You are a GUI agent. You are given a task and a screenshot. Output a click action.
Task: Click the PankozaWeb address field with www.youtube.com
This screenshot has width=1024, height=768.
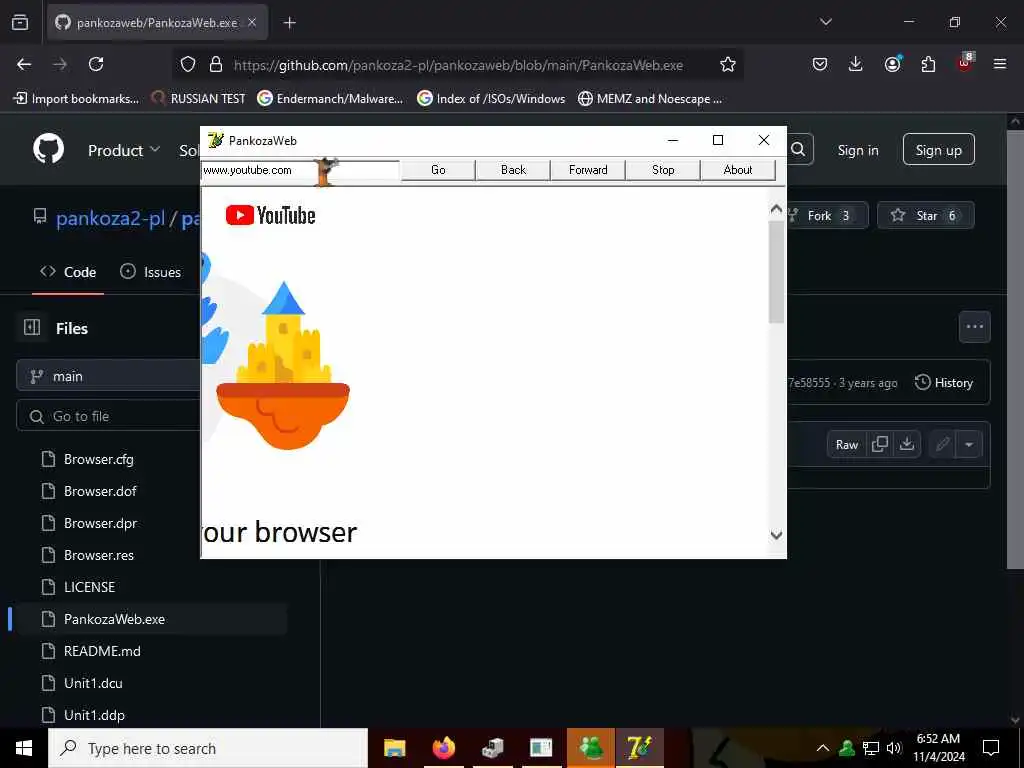[x=300, y=170]
